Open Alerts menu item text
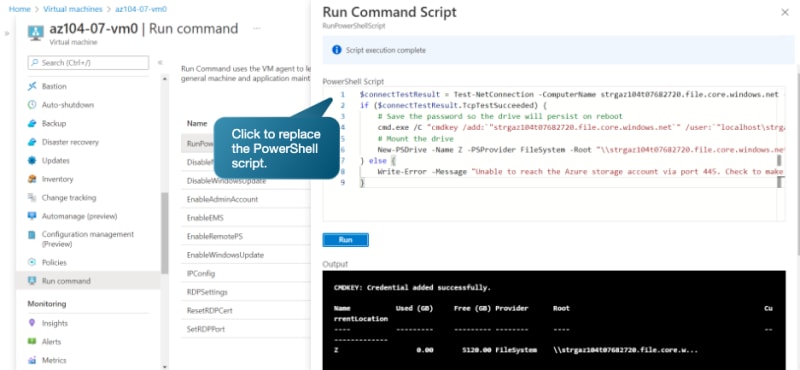Image resolution: width=800 pixels, height=370 pixels. coord(52,341)
